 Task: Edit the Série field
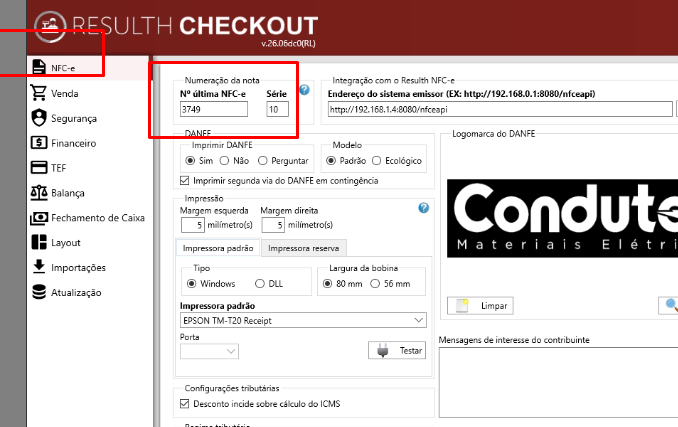[278, 109]
